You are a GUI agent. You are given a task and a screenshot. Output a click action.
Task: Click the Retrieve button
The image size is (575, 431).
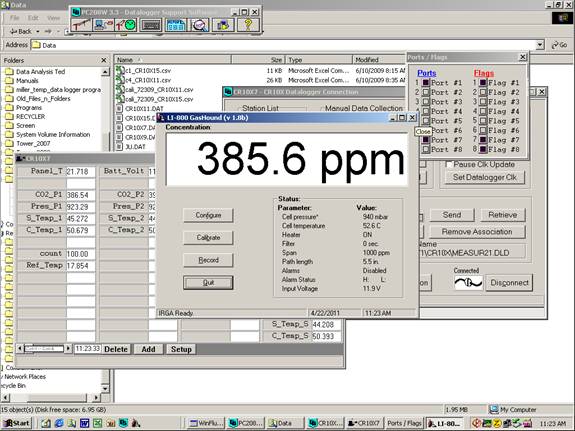pos(502,215)
